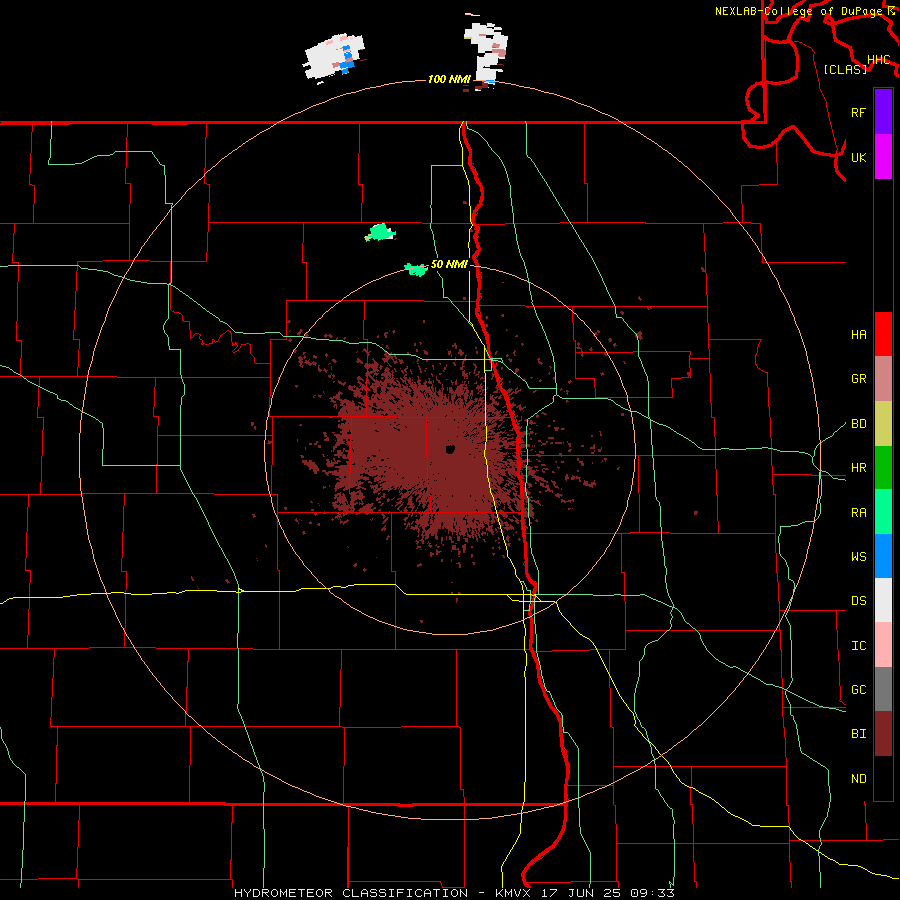The height and width of the screenshot is (900, 900).
Task: Click the magenta UK legend color swatch
Action: click(x=883, y=157)
